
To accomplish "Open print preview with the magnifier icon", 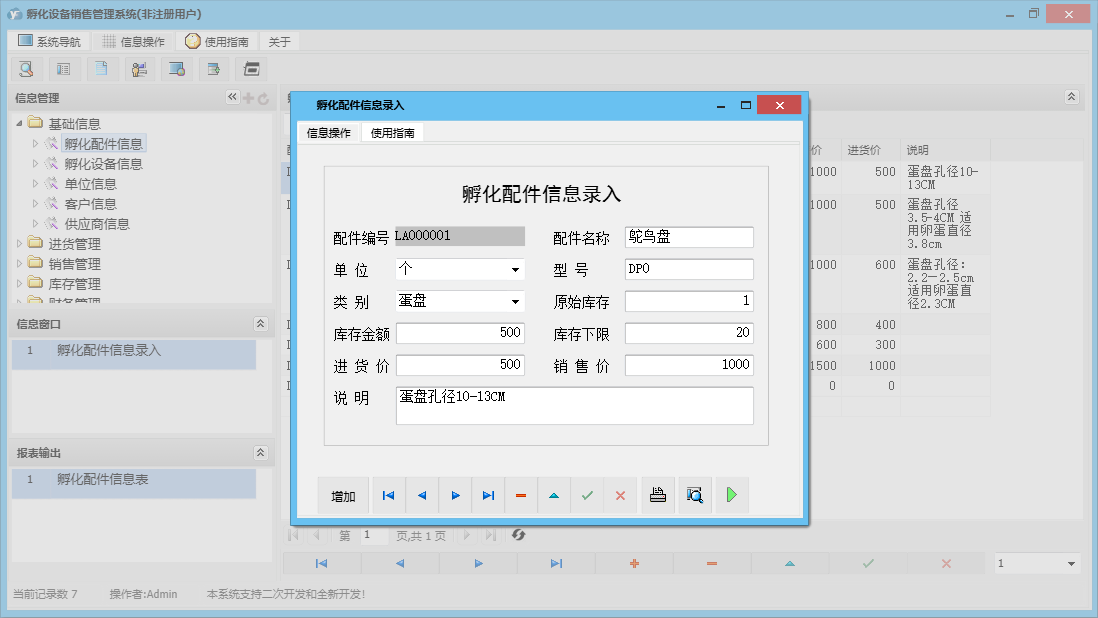I will (695, 496).
